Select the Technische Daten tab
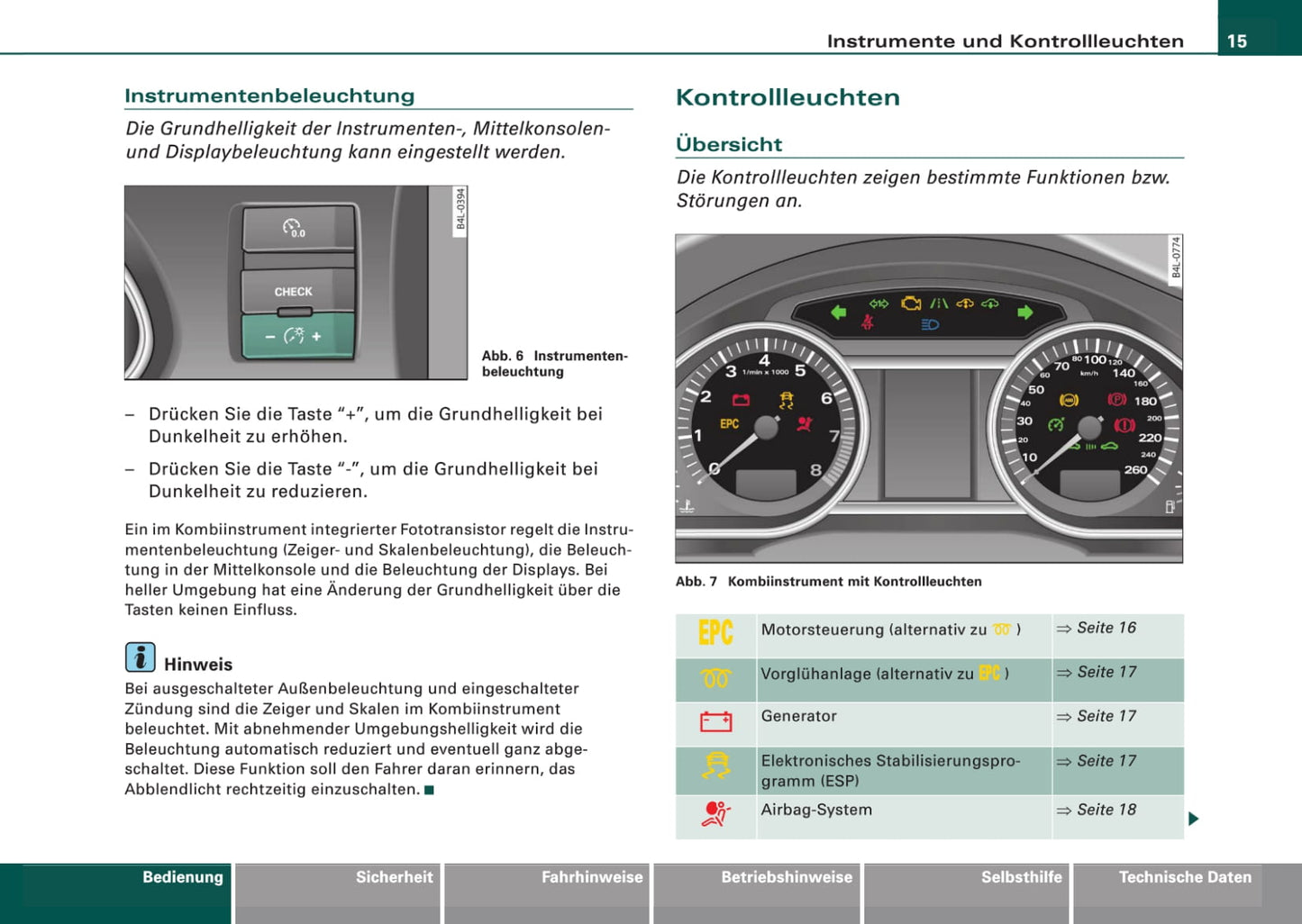Viewport: 1302px width, 924px height. [x=1185, y=878]
